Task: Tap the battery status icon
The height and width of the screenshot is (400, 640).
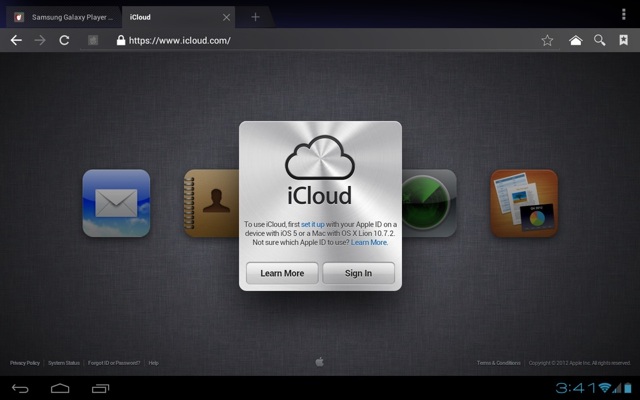Action: tap(627, 387)
